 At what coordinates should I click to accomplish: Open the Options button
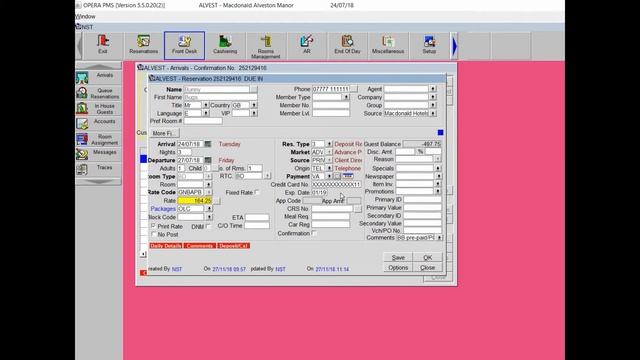(x=398, y=268)
